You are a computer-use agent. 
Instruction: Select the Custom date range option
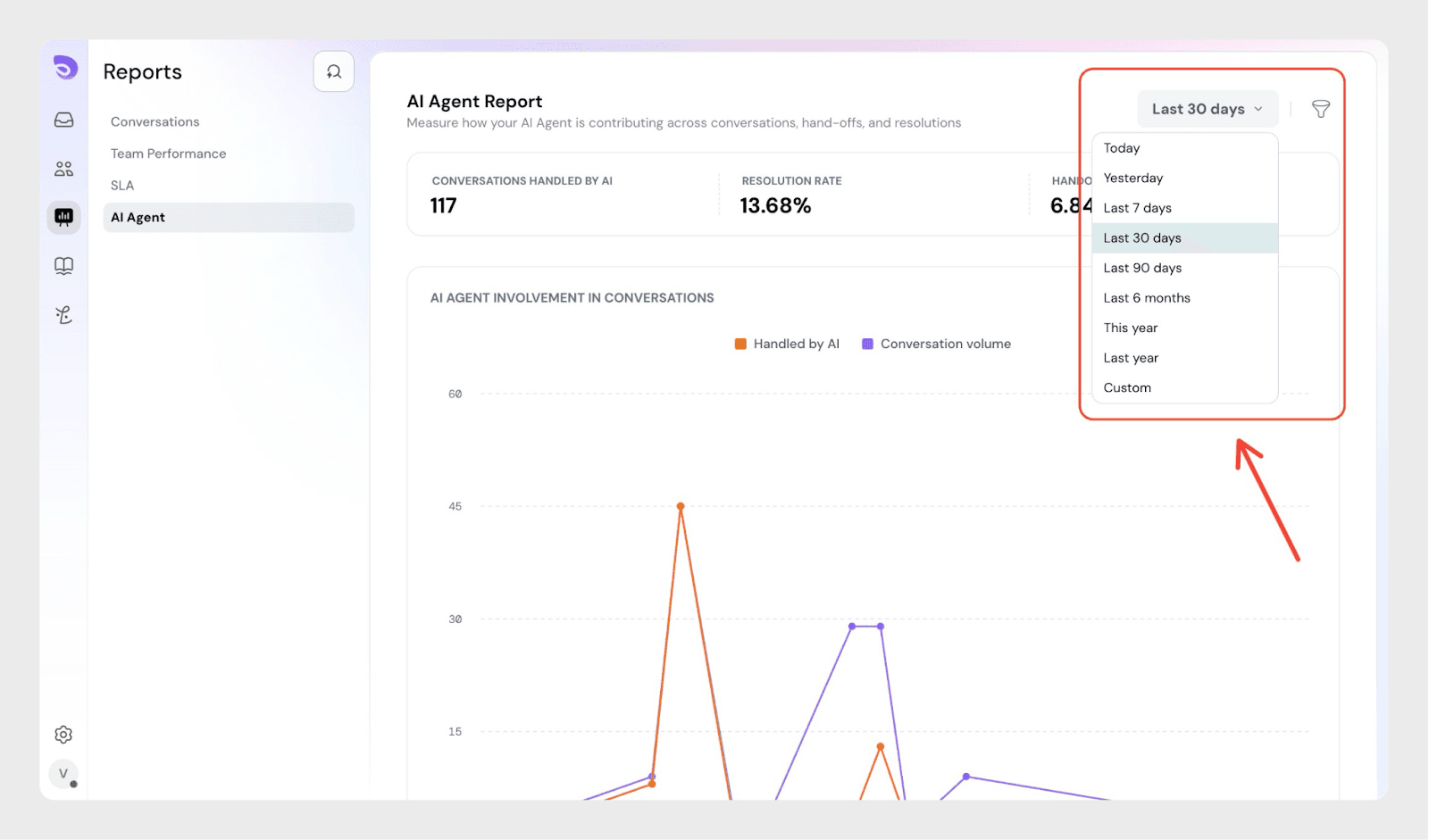point(1127,388)
